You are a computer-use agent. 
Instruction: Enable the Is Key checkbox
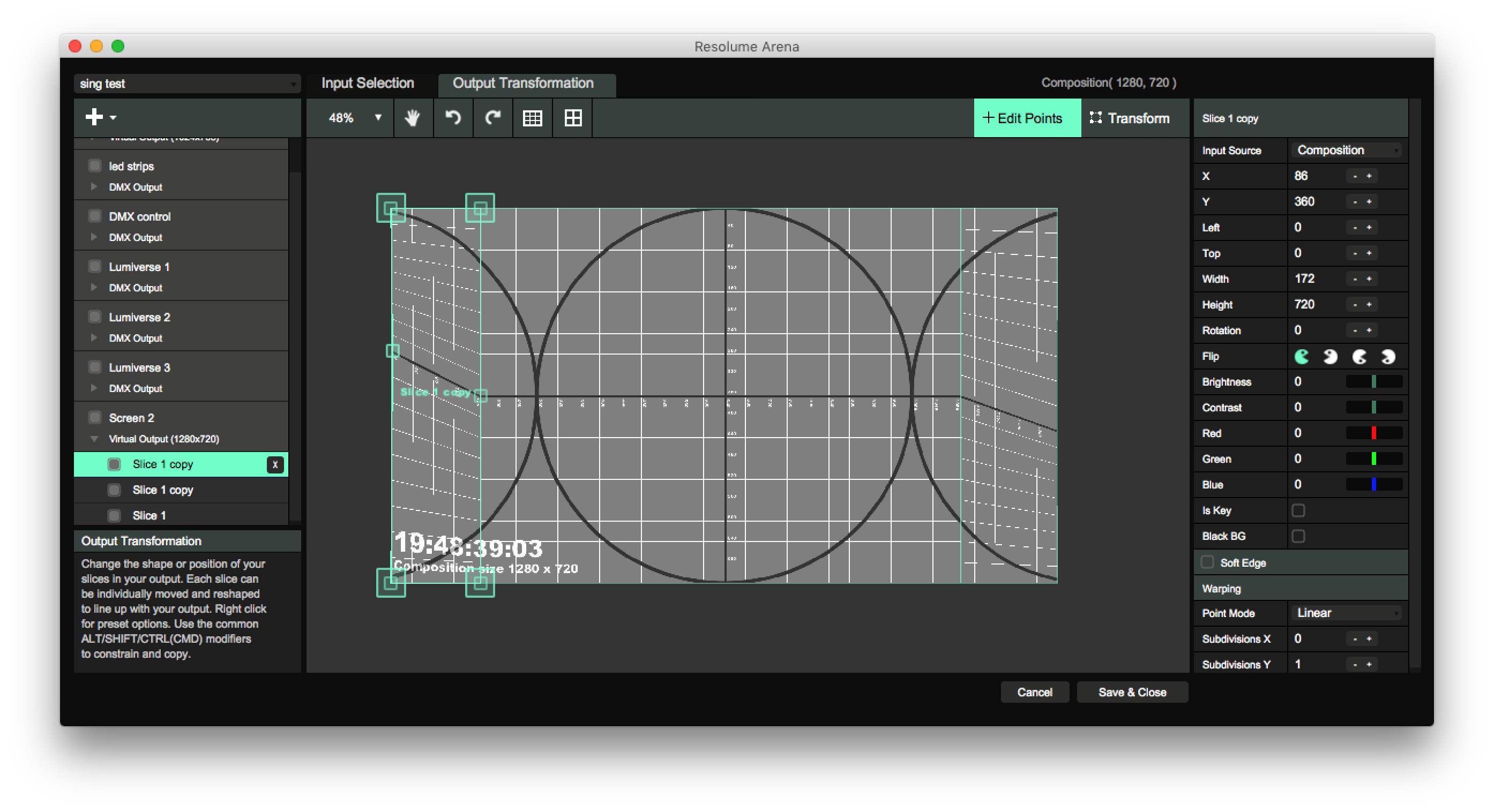1298,510
